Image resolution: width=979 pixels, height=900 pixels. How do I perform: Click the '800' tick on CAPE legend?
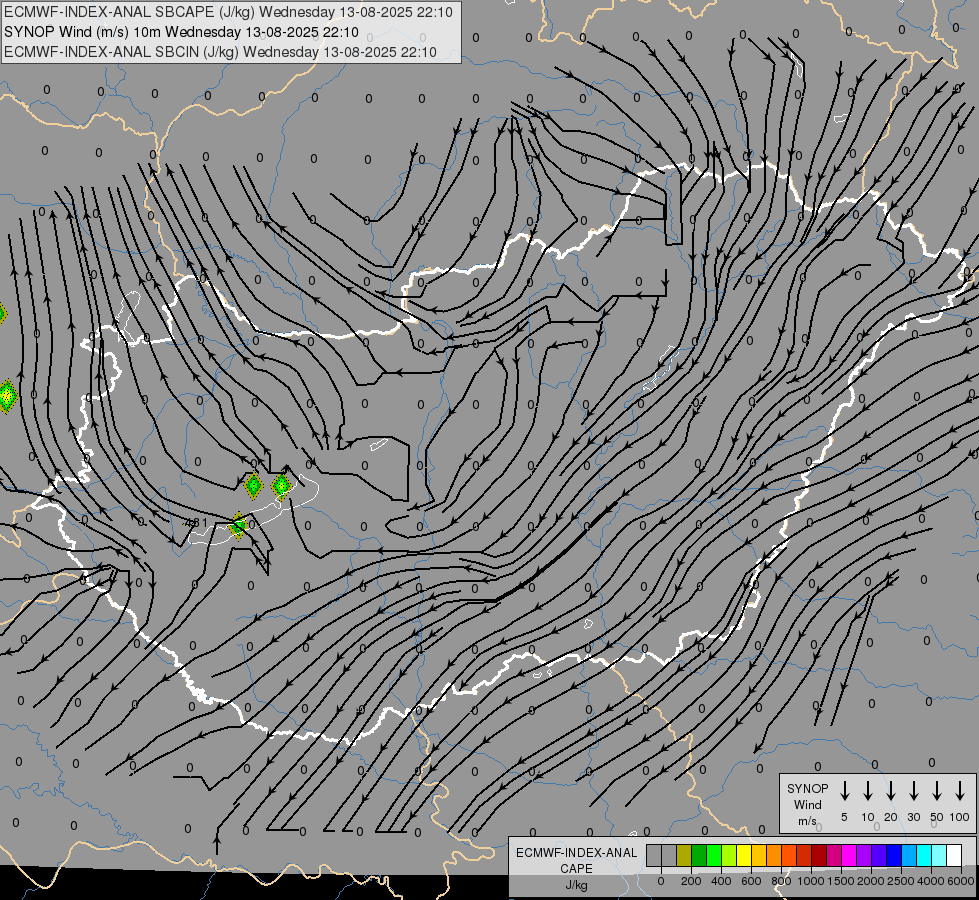pyautogui.click(x=781, y=881)
